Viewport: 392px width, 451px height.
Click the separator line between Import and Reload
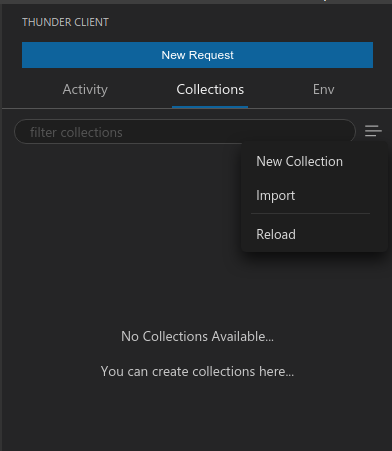310,213
